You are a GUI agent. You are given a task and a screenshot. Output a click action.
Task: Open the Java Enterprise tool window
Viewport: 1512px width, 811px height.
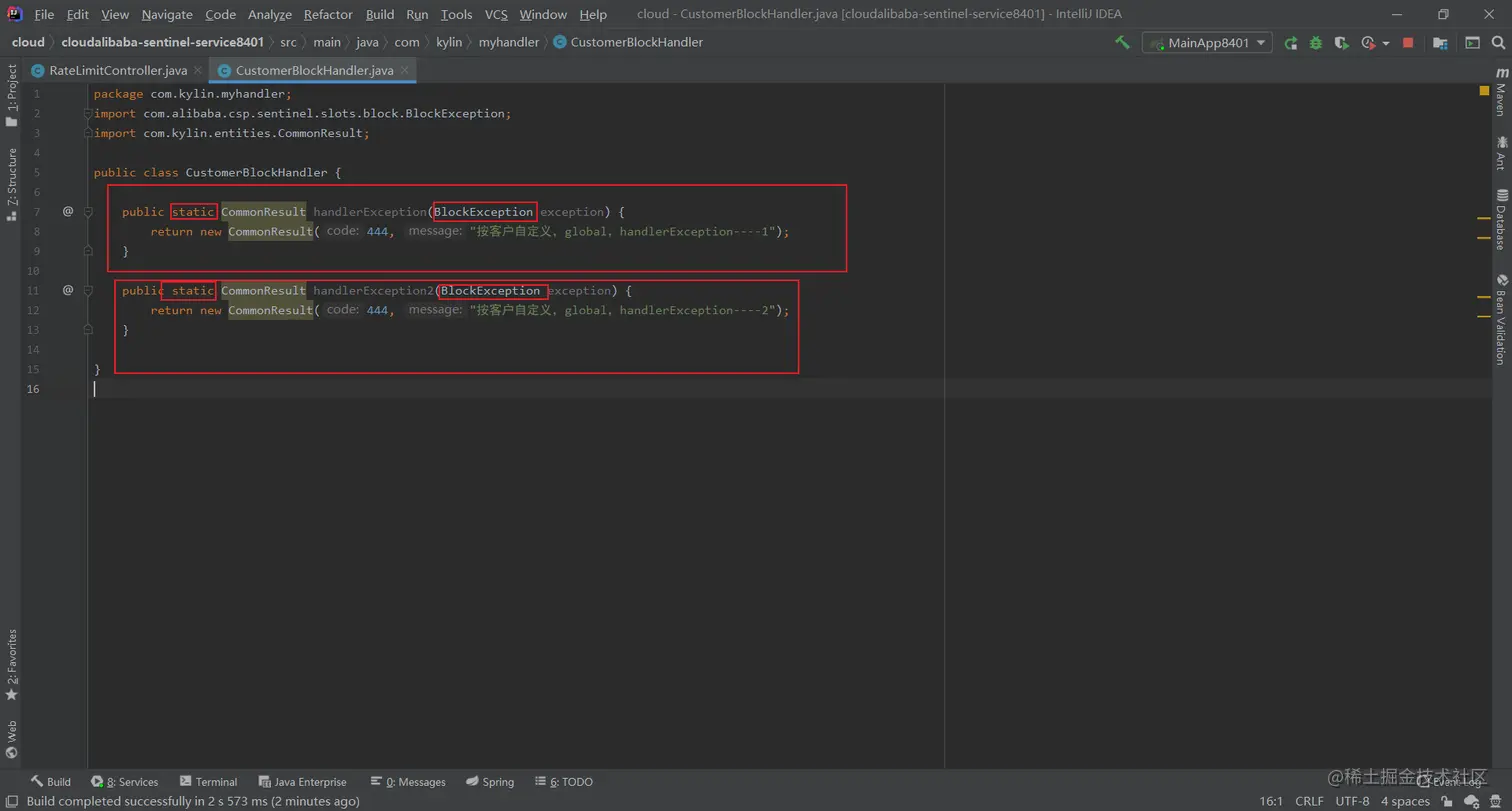303,782
